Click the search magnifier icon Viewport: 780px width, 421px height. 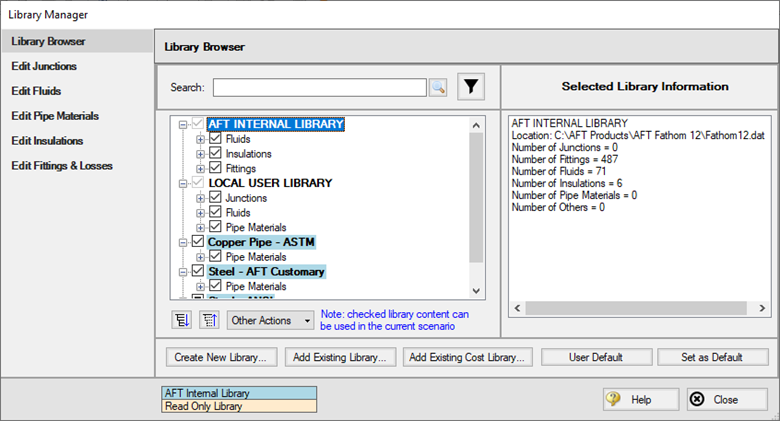click(438, 88)
